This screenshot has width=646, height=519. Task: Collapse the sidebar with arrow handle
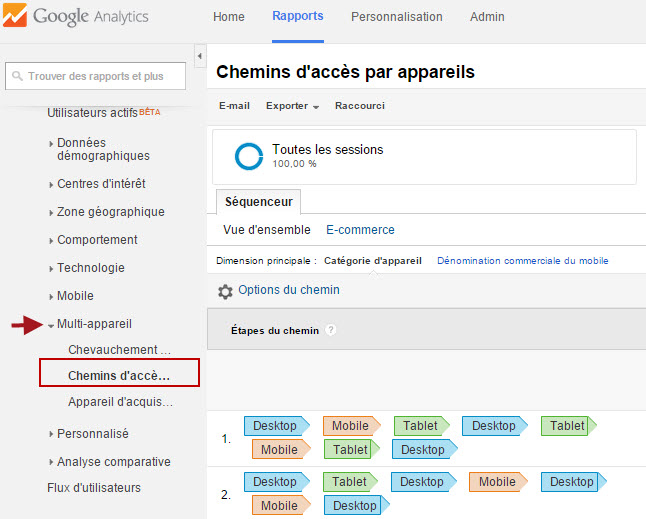(200, 56)
